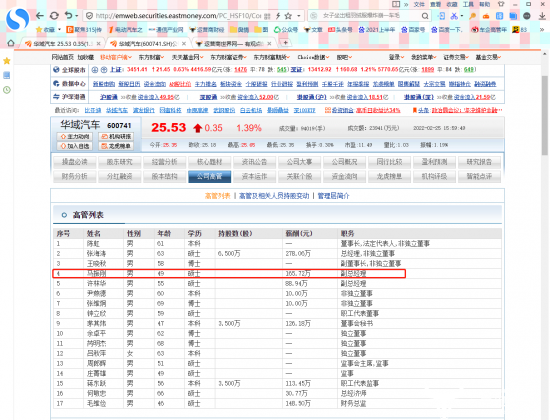Viewport: 550px width, 420px height.
Task: Switch to the 操盘必读 tab
Action: 74,162
